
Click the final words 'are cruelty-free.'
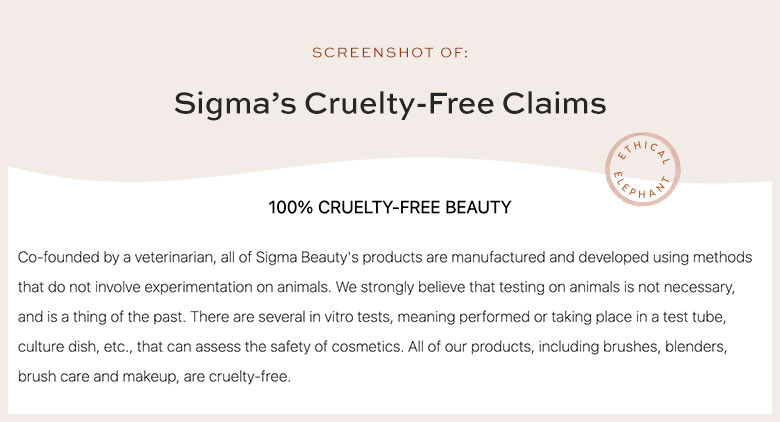click(237, 377)
